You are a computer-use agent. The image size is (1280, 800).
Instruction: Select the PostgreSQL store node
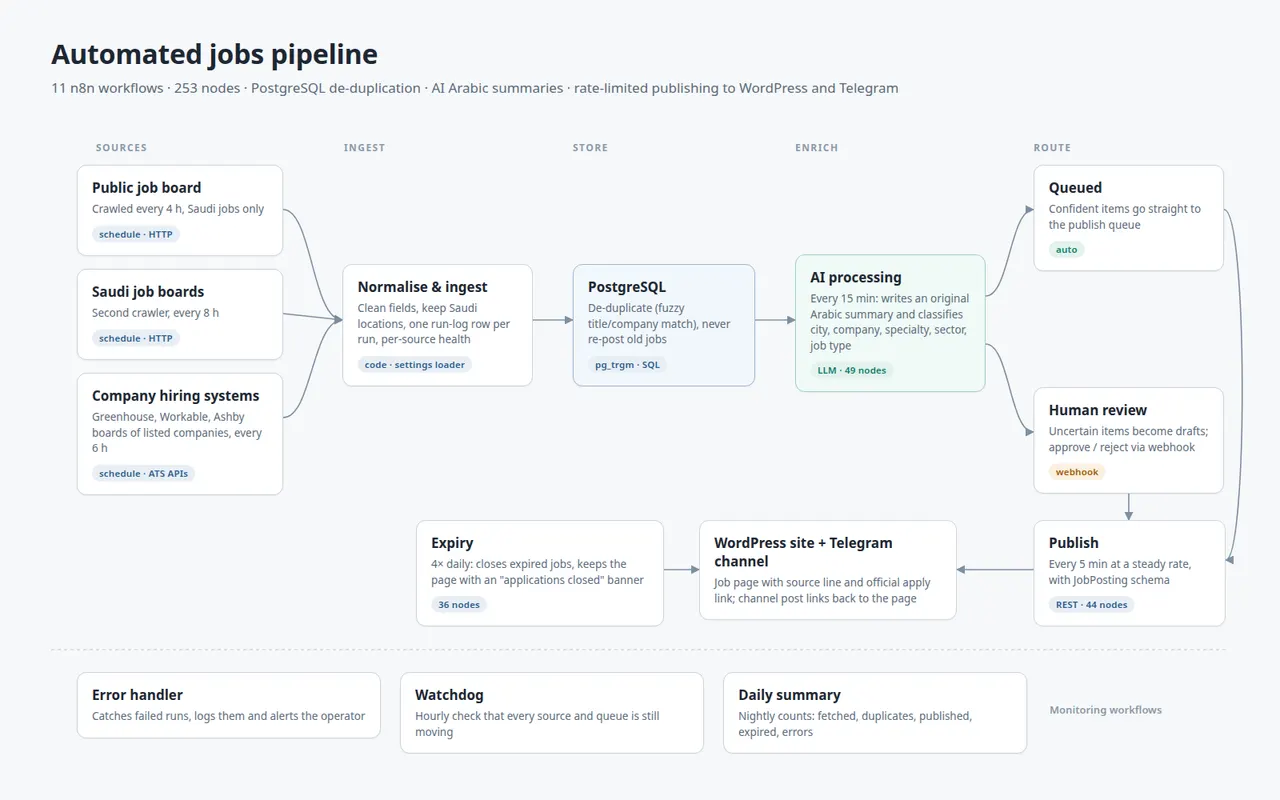(664, 325)
